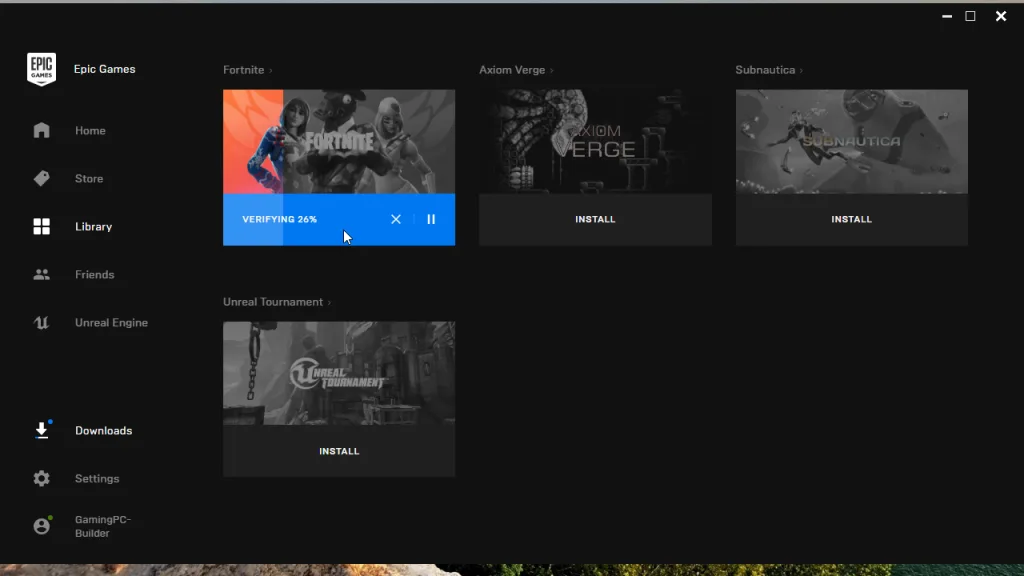Click the Settings gear icon
The image size is (1024, 576).
coord(41,479)
